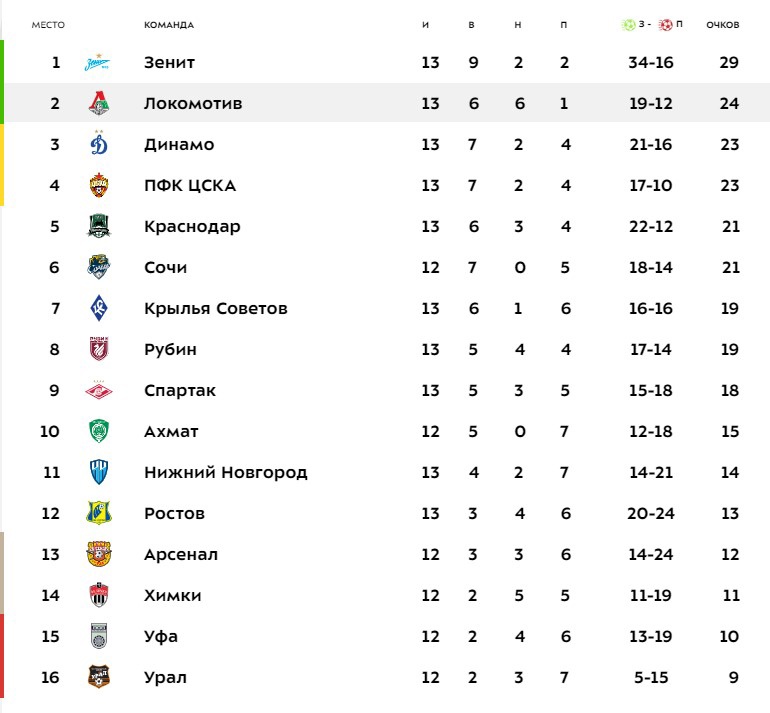Image resolution: width=770 pixels, height=713 pixels.
Task: Click the goals scored icon in header
Action: coord(628,24)
